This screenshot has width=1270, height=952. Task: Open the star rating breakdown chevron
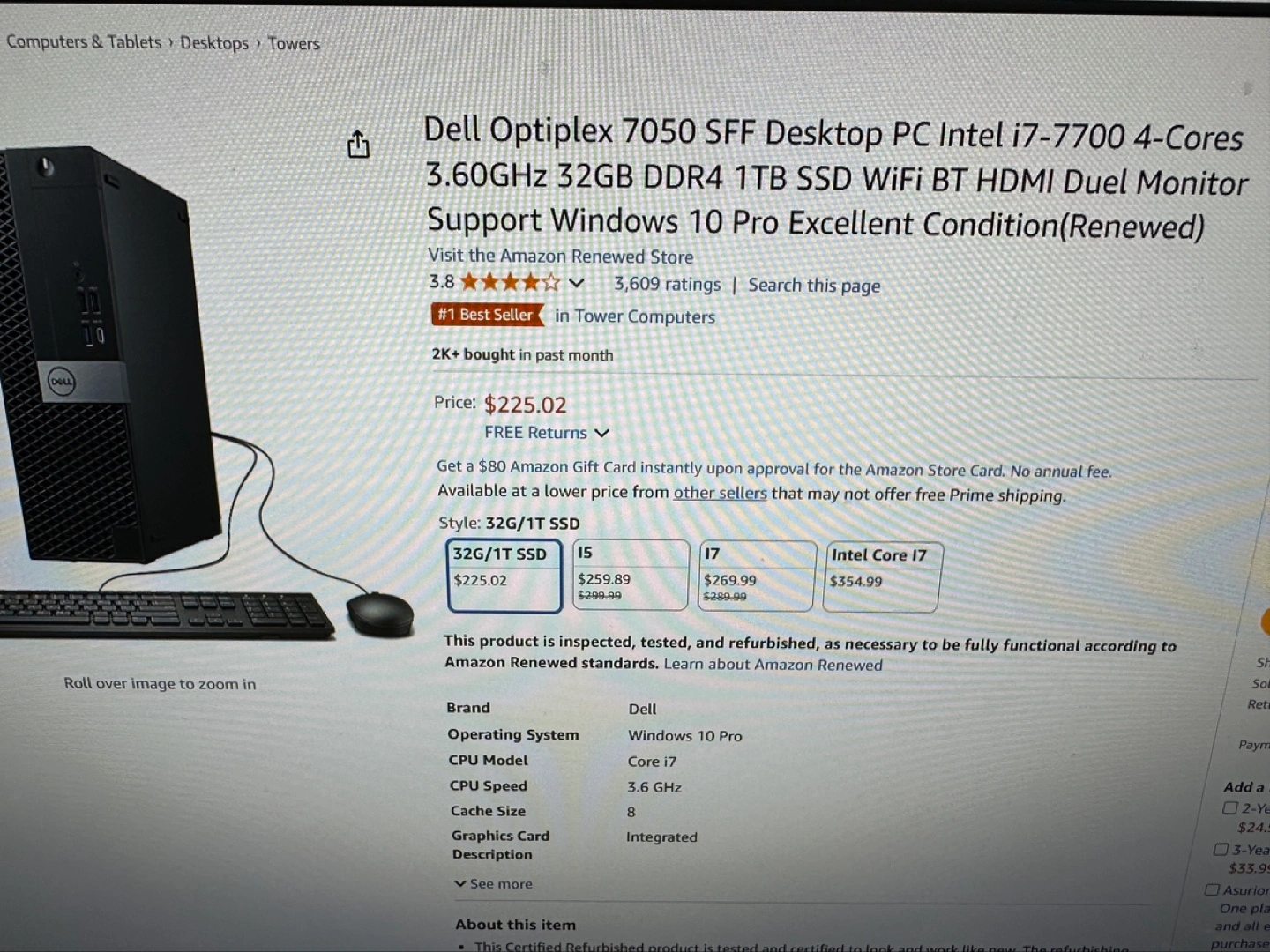(577, 283)
